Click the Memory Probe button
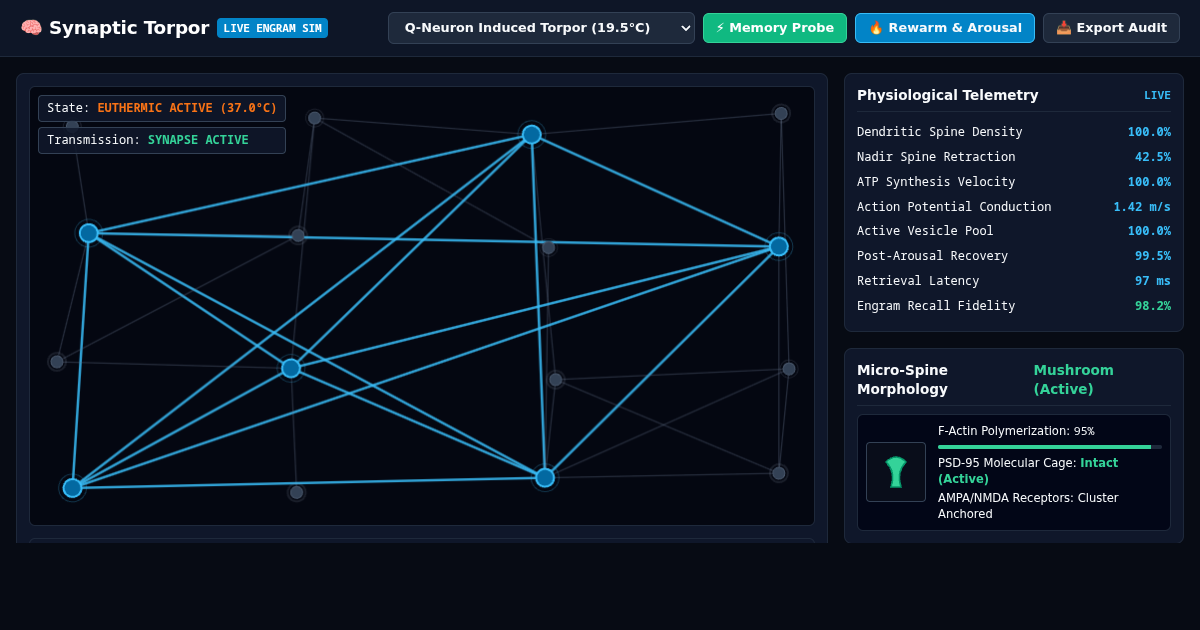 775,28
